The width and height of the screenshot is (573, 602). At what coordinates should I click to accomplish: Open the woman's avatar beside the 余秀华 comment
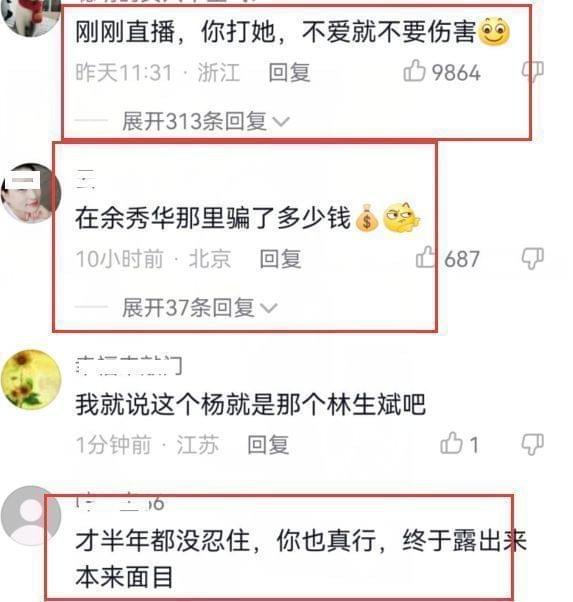pyautogui.click(x=31, y=193)
